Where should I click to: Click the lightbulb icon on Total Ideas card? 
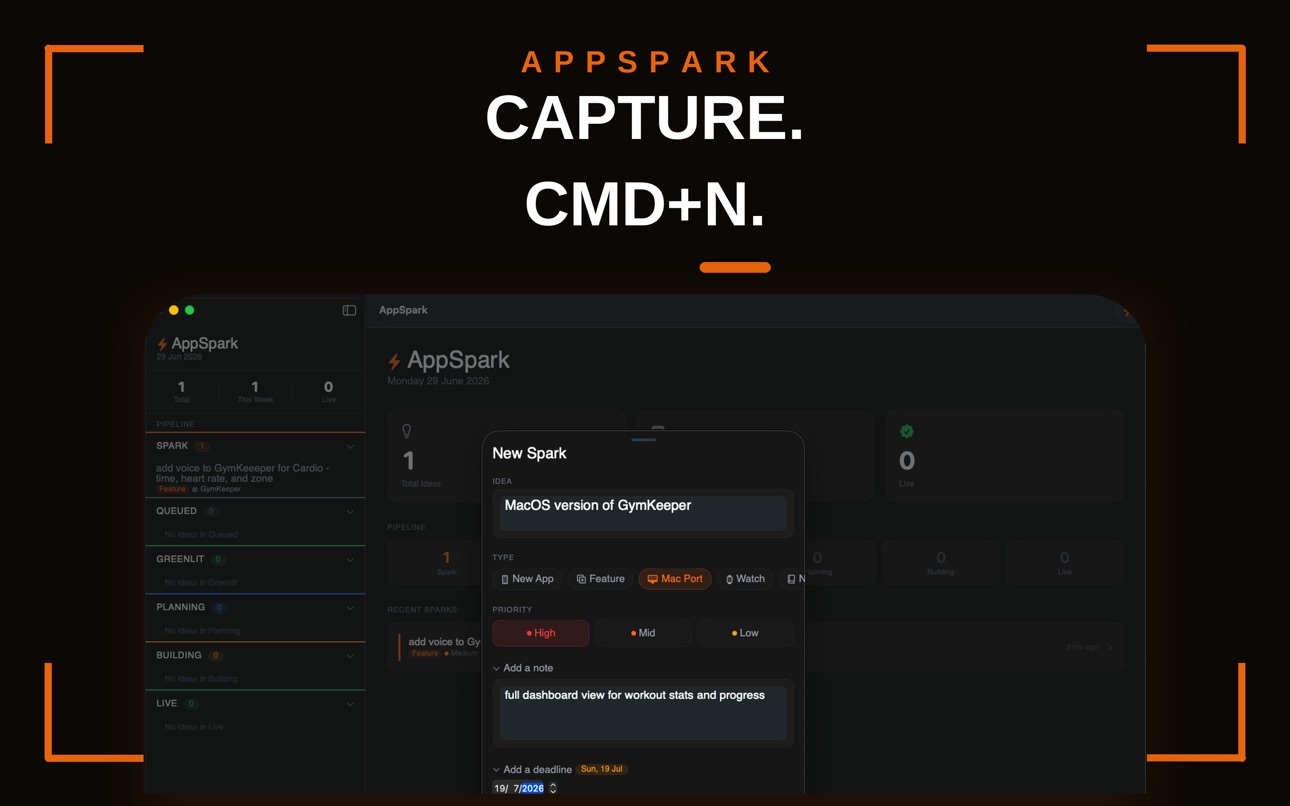pyautogui.click(x=407, y=431)
